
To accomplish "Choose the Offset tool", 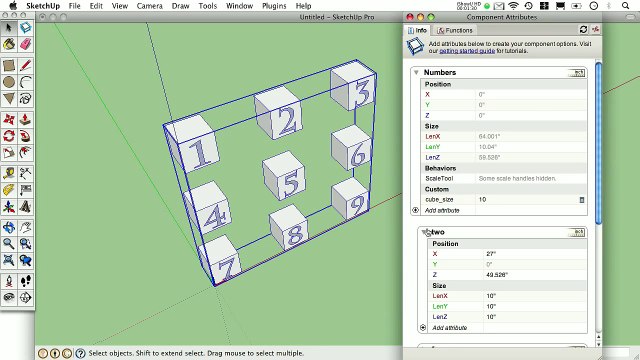I will [x=25, y=152].
